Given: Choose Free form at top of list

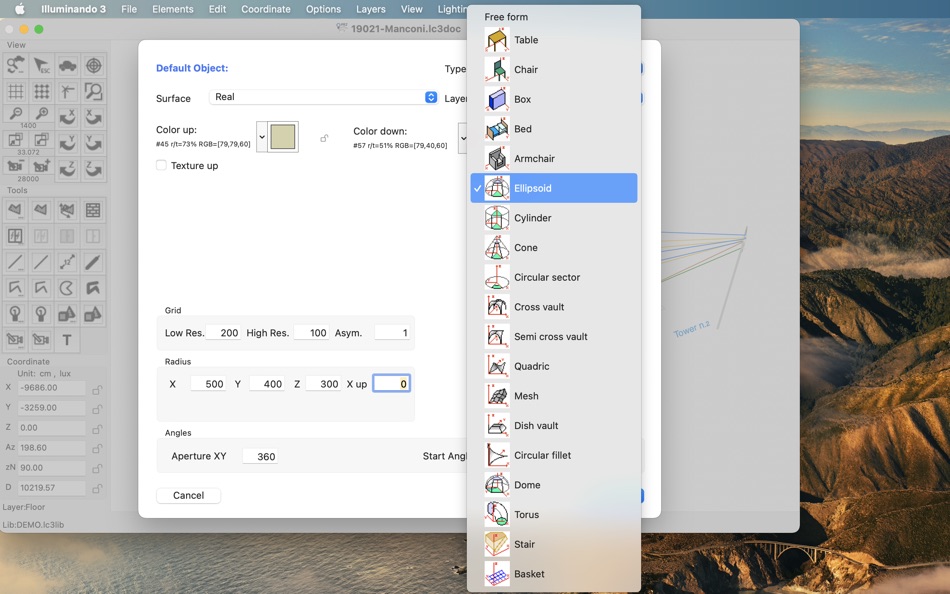Looking at the screenshot, I should click(x=554, y=17).
